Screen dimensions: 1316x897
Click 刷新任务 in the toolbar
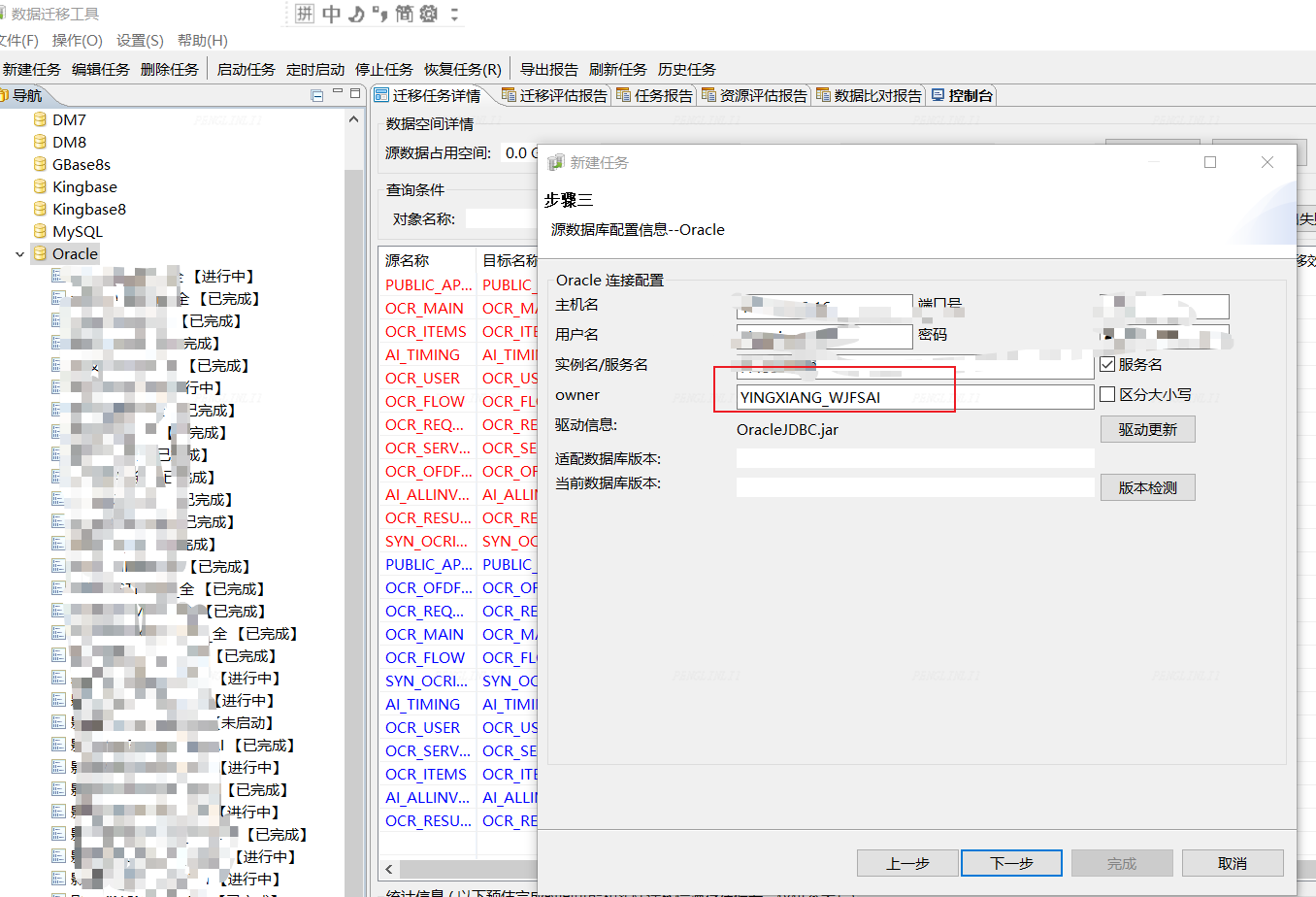coord(618,69)
